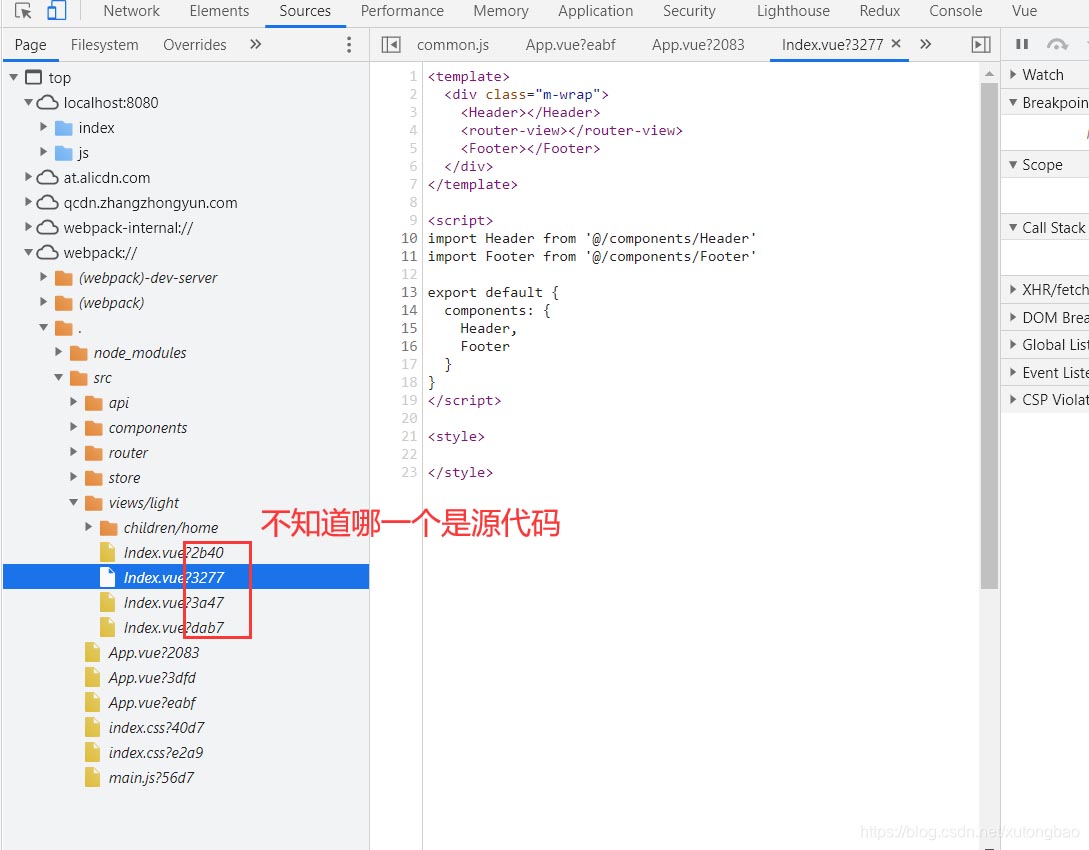Expand qcdn.zhangzhongyun.com domain node
This screenshot has width=1089, height=850.
point(28,202)
